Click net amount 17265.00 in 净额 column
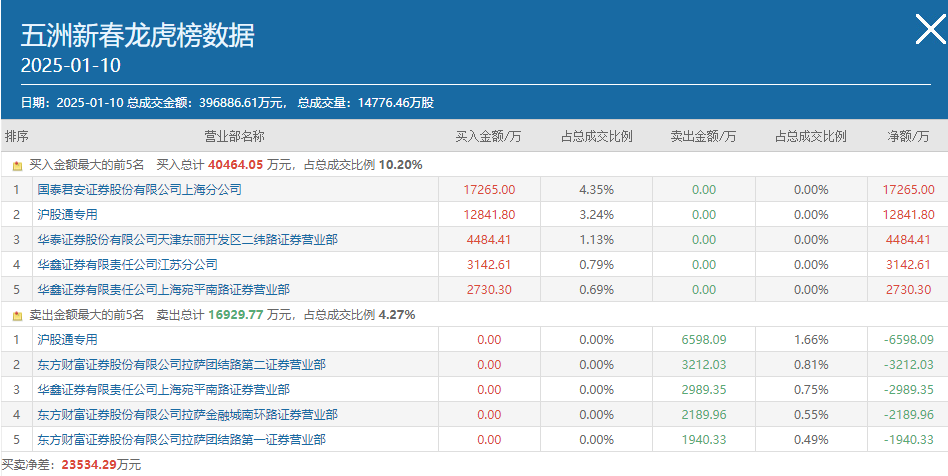The height and width of the screenshot is (476, 948). click(908, 190)
